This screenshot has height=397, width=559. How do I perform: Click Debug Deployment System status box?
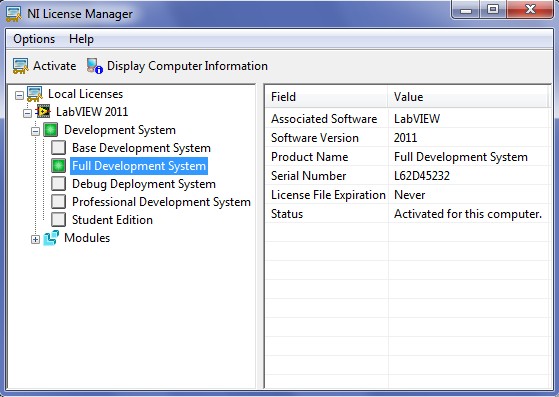pyautogui.click(x=58, y=184)
